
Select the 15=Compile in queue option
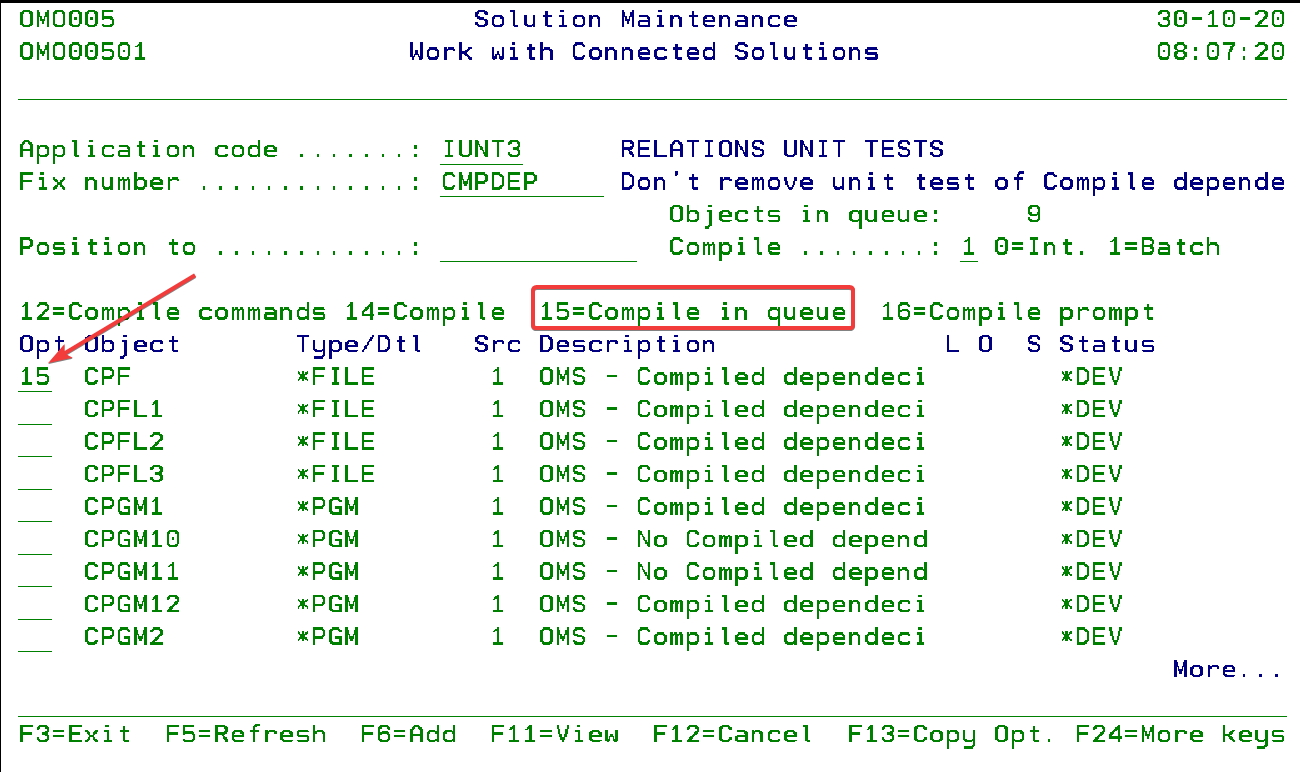(693, 312)
